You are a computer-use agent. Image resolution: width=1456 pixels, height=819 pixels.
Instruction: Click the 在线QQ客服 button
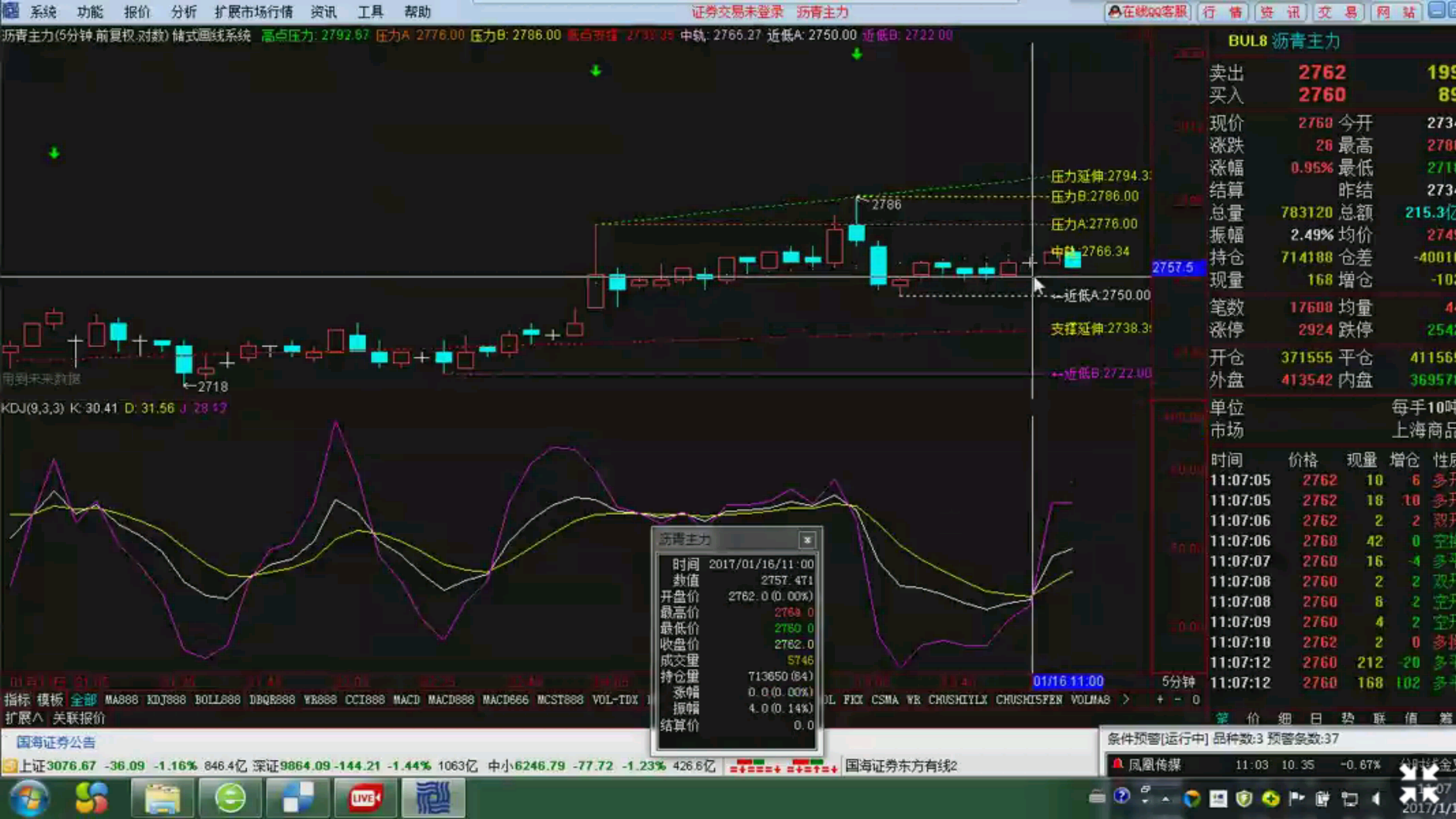pyautogui.click(x=1147, y=11)
